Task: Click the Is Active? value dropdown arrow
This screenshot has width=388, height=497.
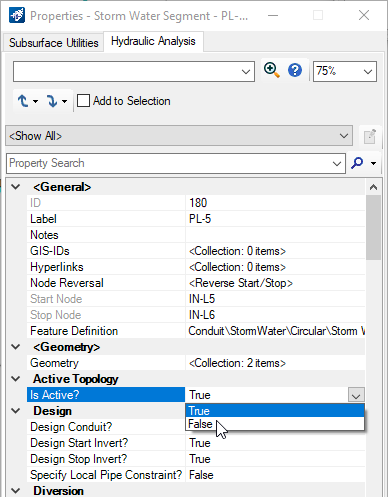Action: pyautogui.click(x=356, y=395)
